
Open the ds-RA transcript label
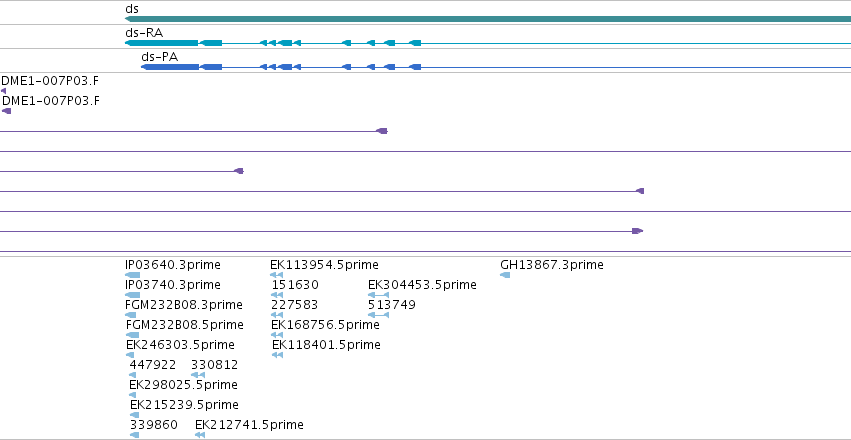click(144, 33)
